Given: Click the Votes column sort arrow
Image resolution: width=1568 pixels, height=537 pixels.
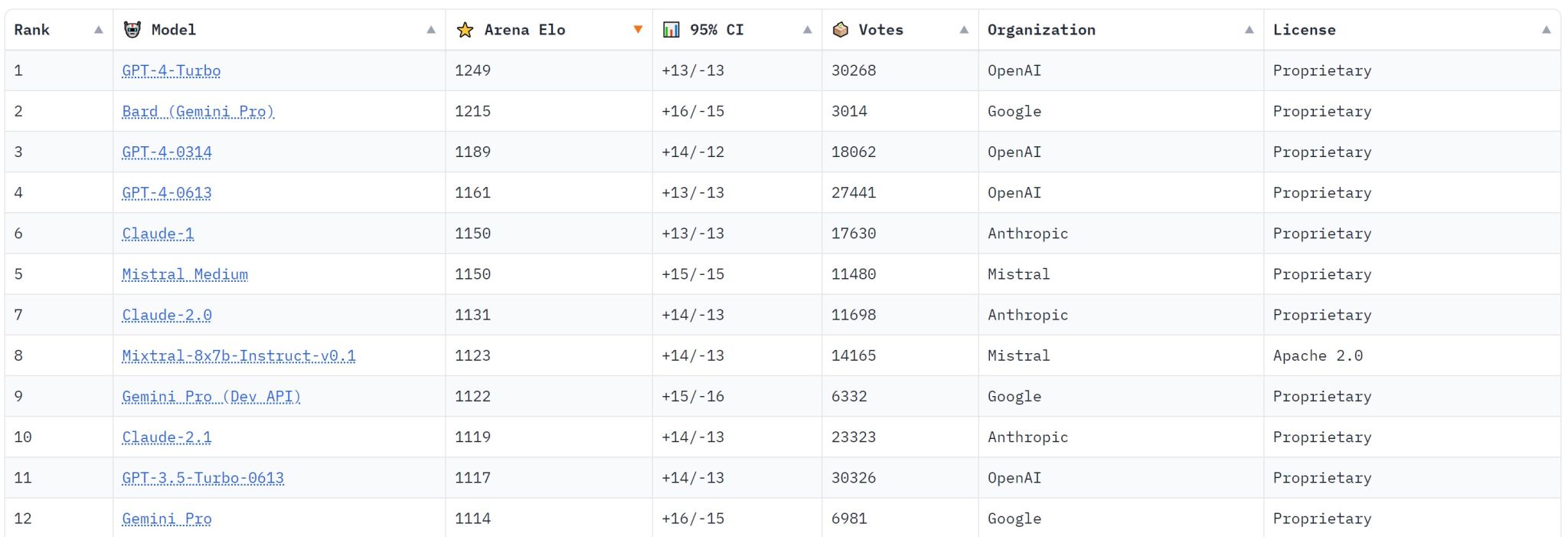Looking at the screenshot, I should pyautogui.click(x=964, y=30).
